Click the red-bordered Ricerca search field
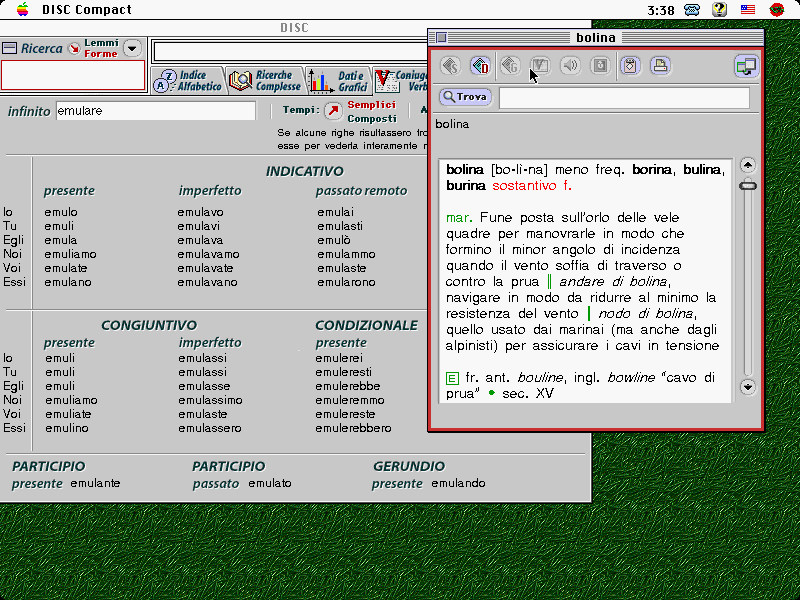800x600 pixels. (x=73, y=75)
